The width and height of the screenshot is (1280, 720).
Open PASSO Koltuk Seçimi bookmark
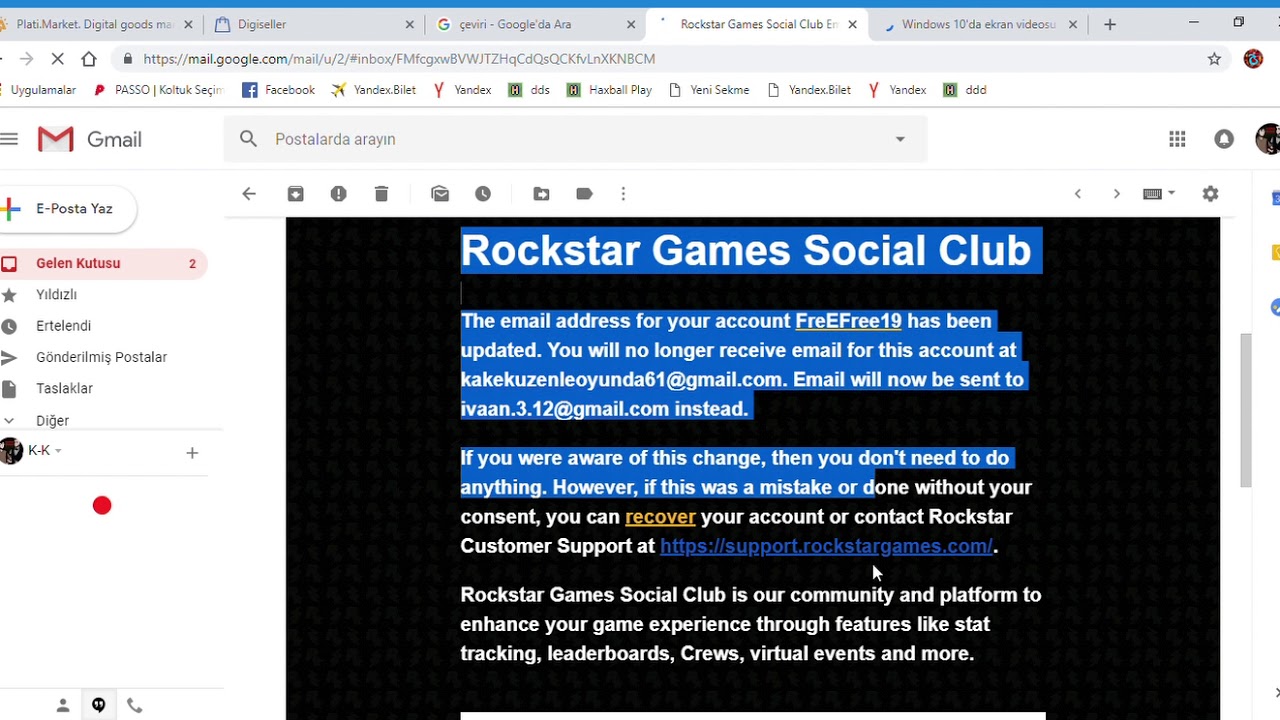(158, 90)
